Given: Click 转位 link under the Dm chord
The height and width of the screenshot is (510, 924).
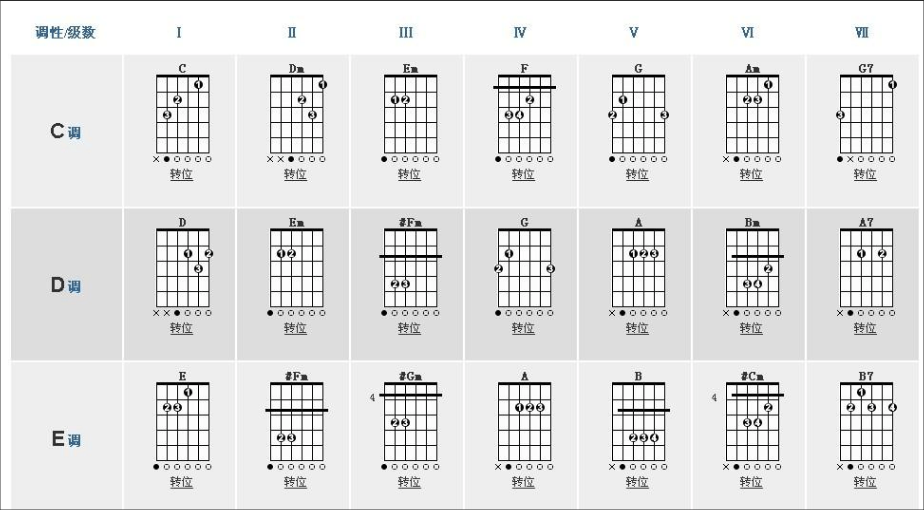Looking at the screenshot, I should click(x=295, y=174).
